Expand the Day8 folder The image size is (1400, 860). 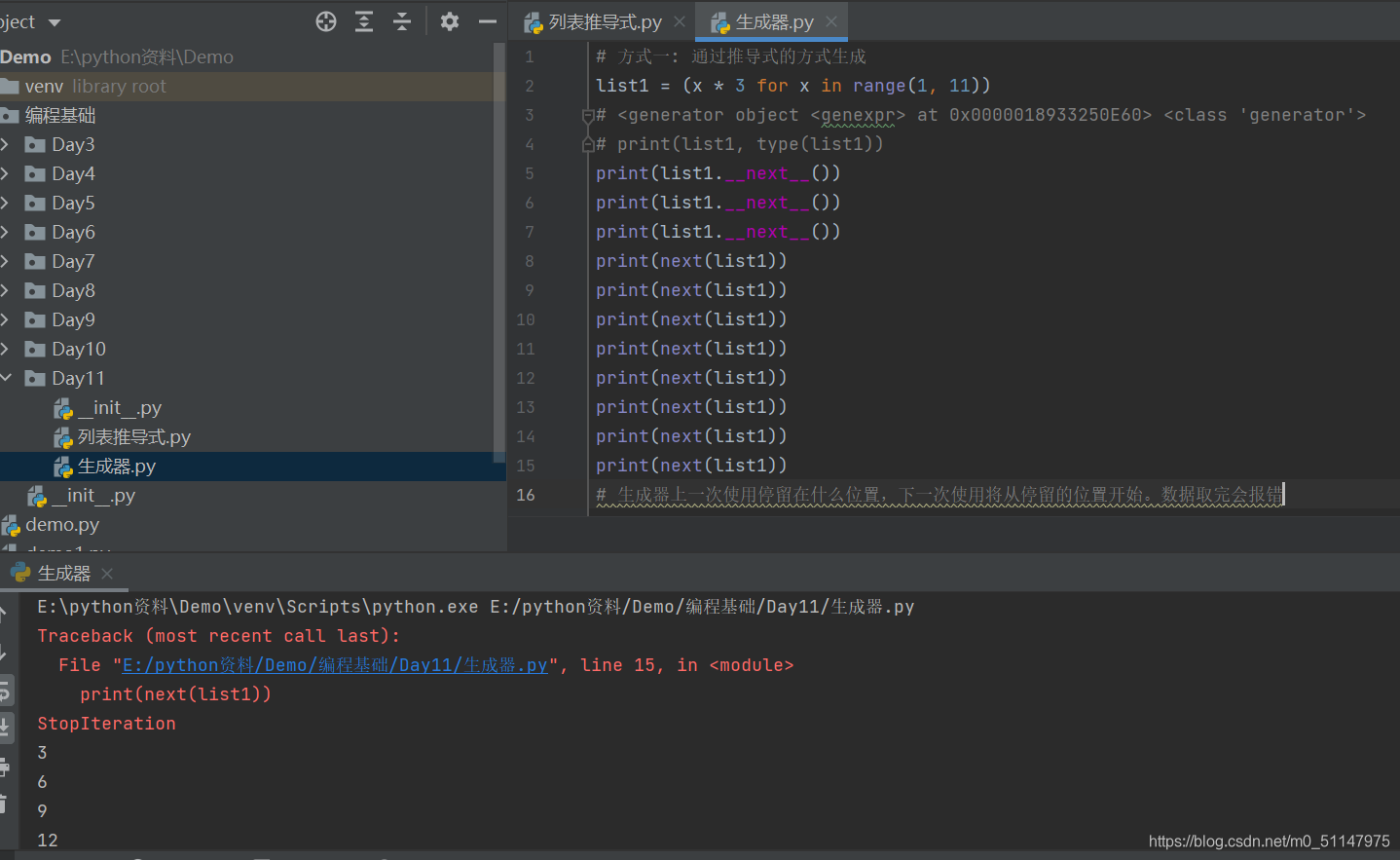[x=5, y=290]
